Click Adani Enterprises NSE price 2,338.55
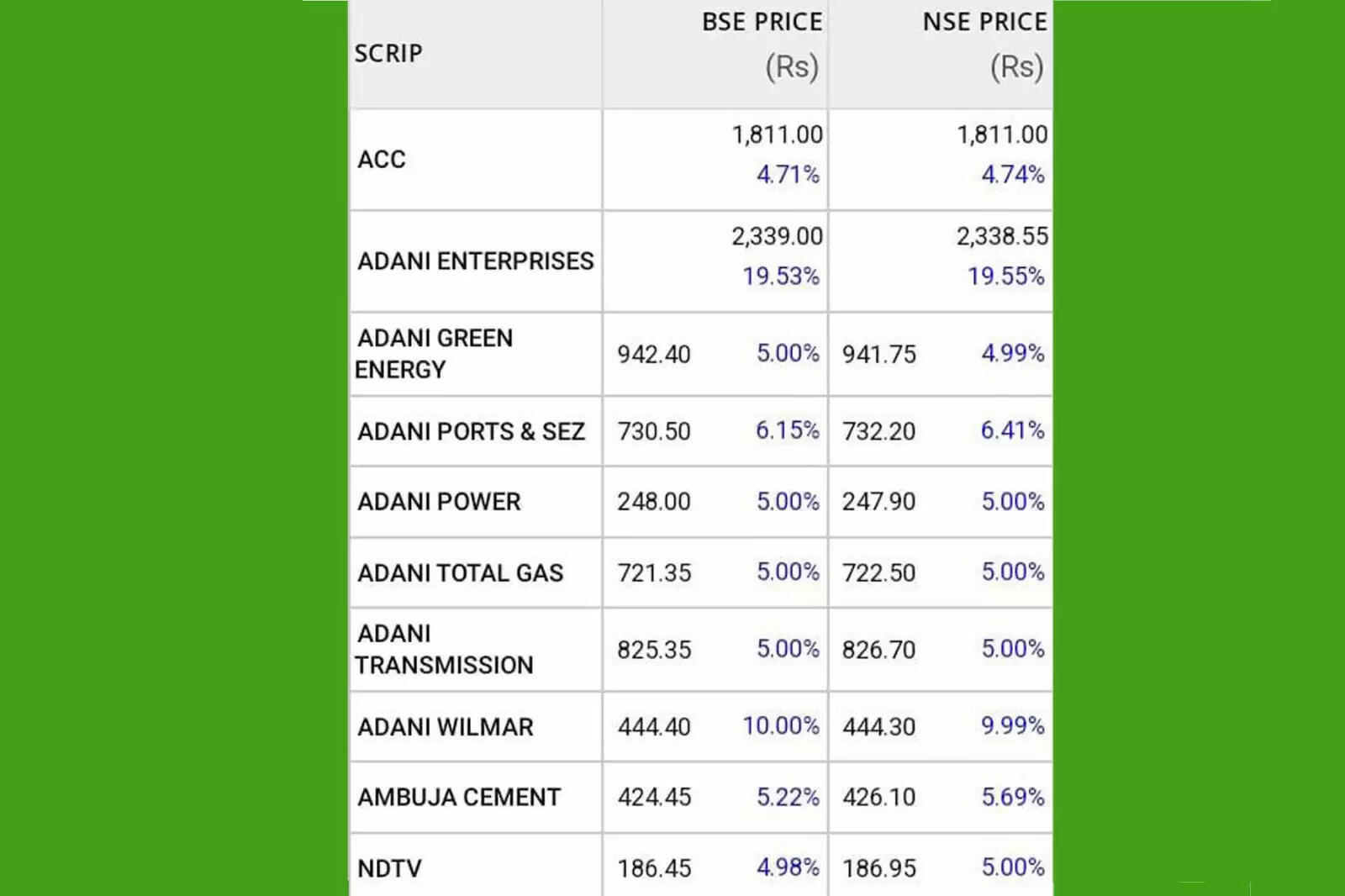 point(1002,237)
